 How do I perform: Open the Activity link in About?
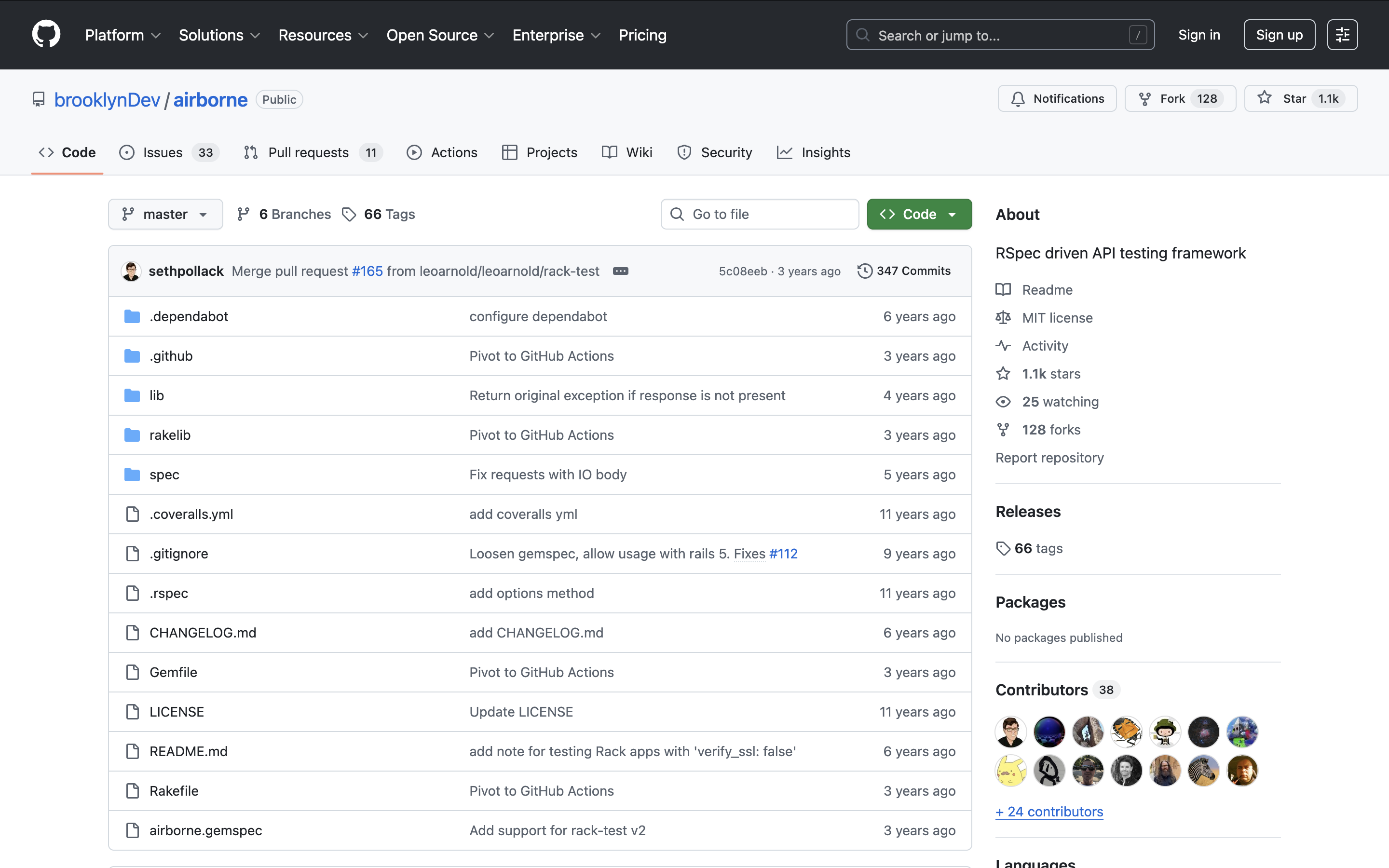point(1045,346)
